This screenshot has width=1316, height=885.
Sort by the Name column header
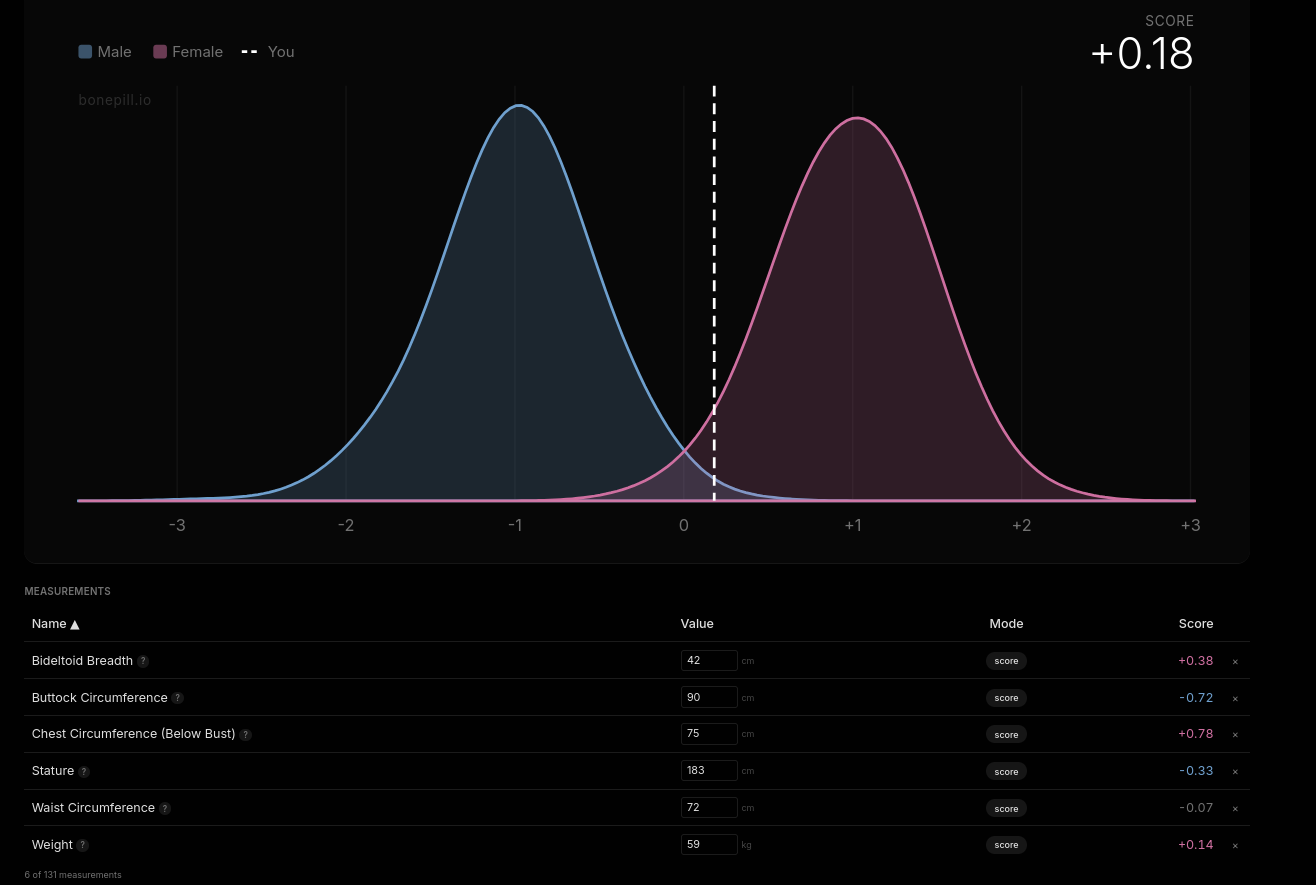55,624
